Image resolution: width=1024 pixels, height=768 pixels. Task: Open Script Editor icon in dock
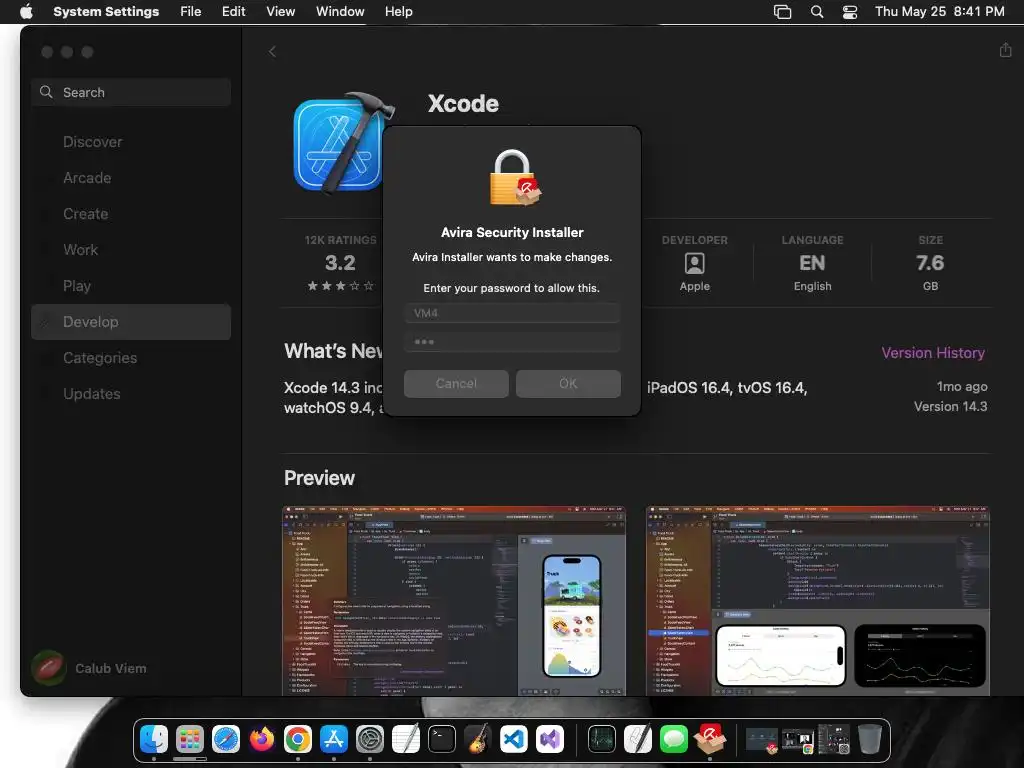(x=637, y=739)
